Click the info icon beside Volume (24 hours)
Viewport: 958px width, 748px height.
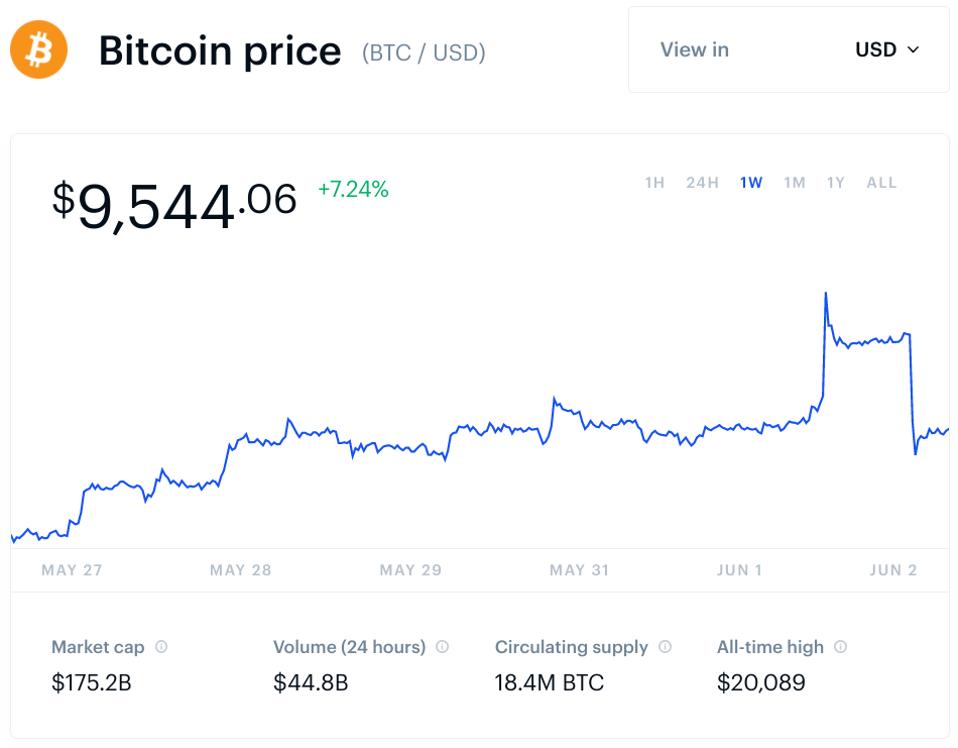pos(441,647)
